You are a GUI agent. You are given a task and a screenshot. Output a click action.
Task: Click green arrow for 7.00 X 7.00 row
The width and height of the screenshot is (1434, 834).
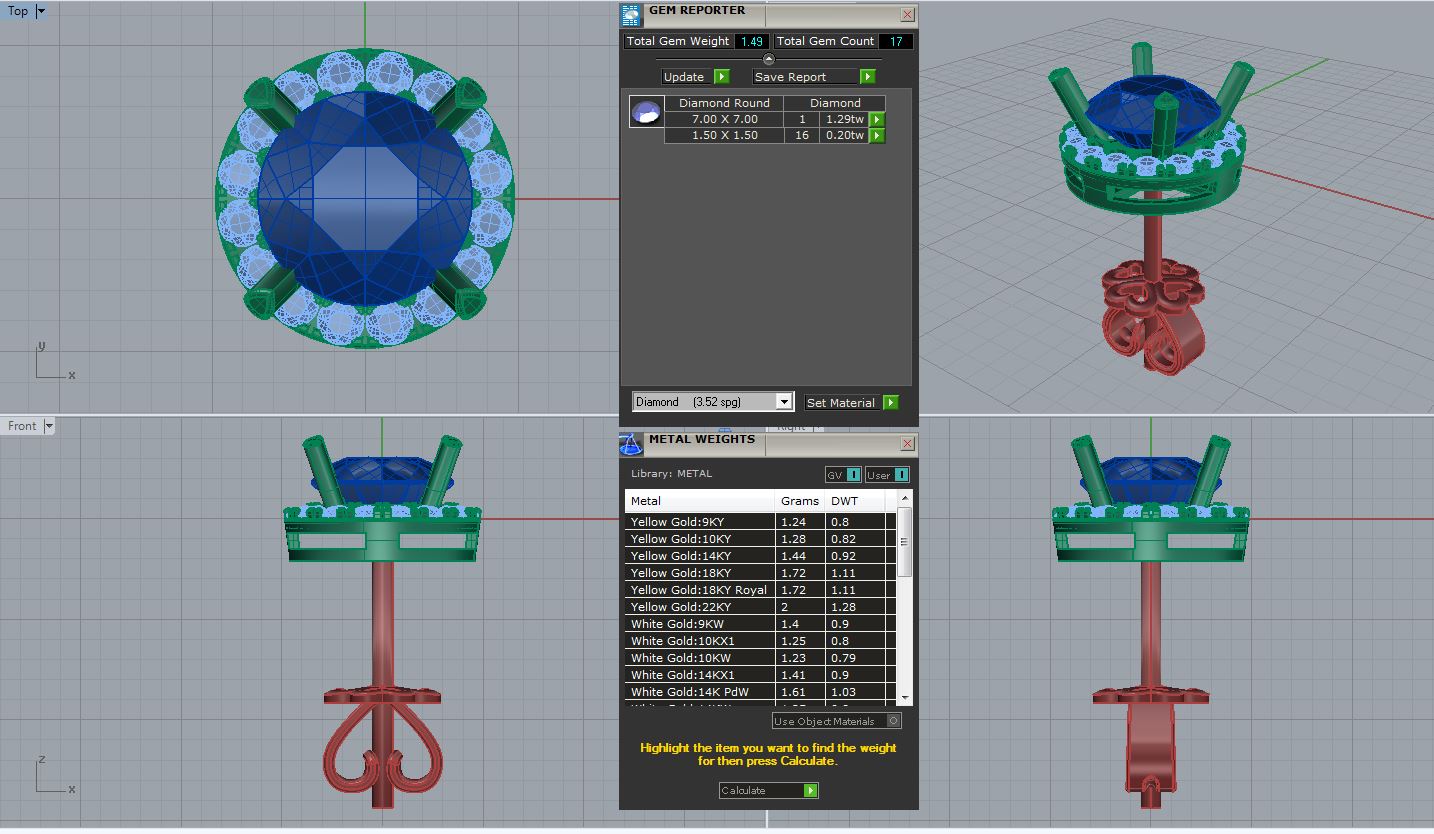click(877, 119)
